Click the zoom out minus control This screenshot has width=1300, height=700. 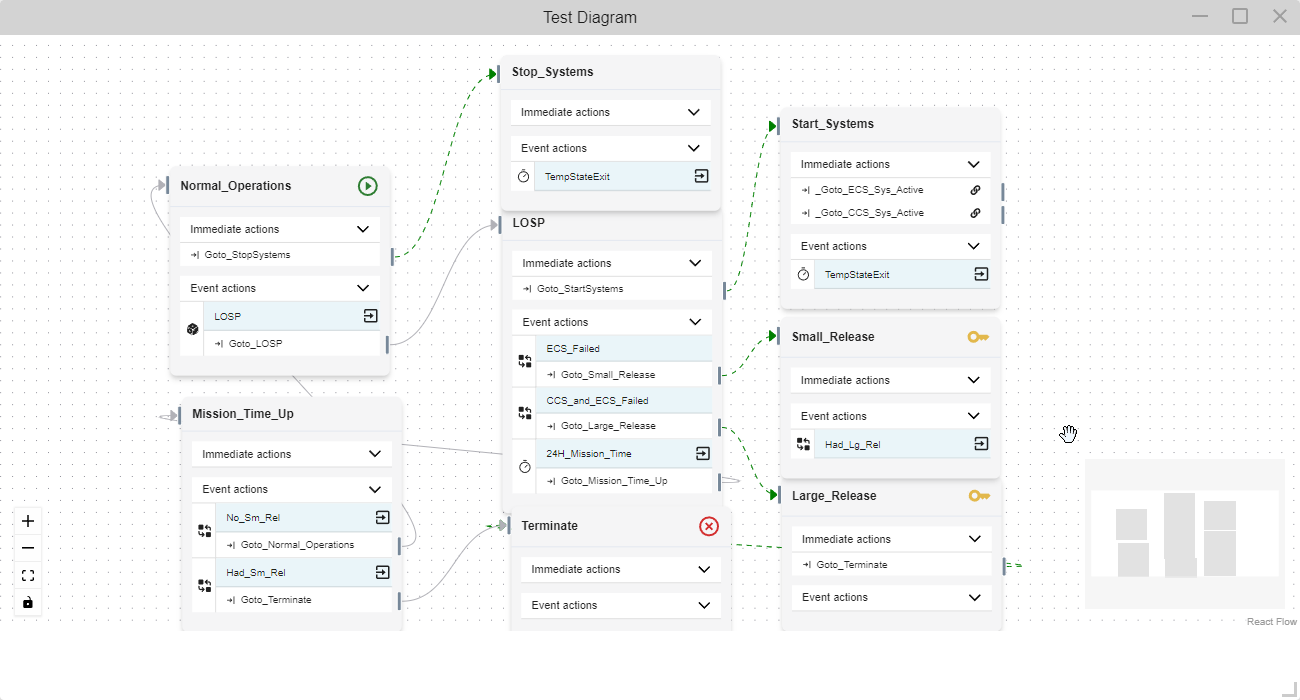click(28, 548)
